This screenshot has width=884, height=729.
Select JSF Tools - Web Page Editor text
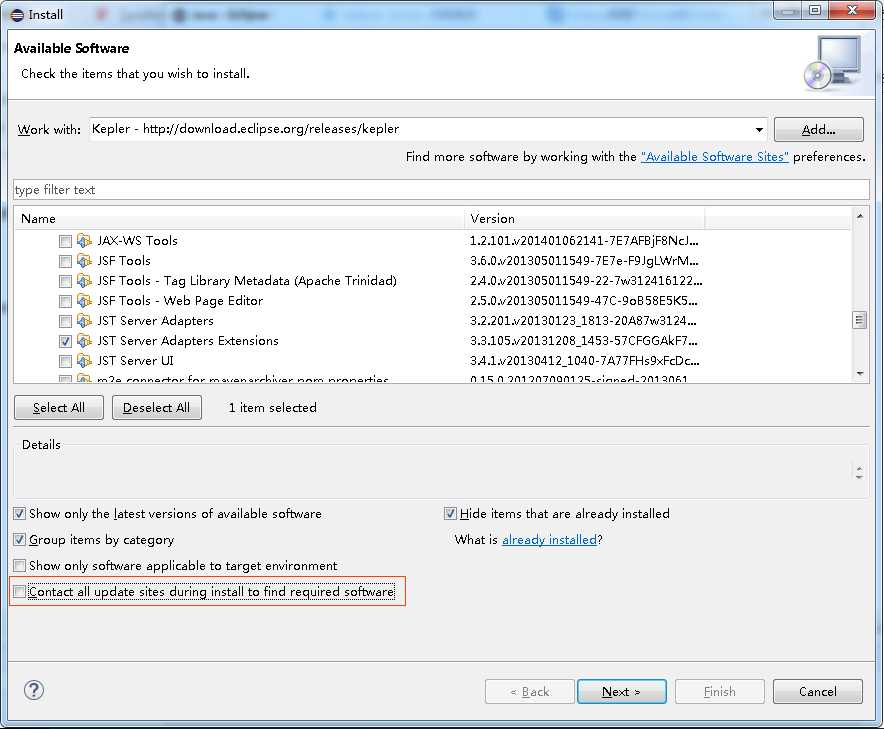click(180, 301)
